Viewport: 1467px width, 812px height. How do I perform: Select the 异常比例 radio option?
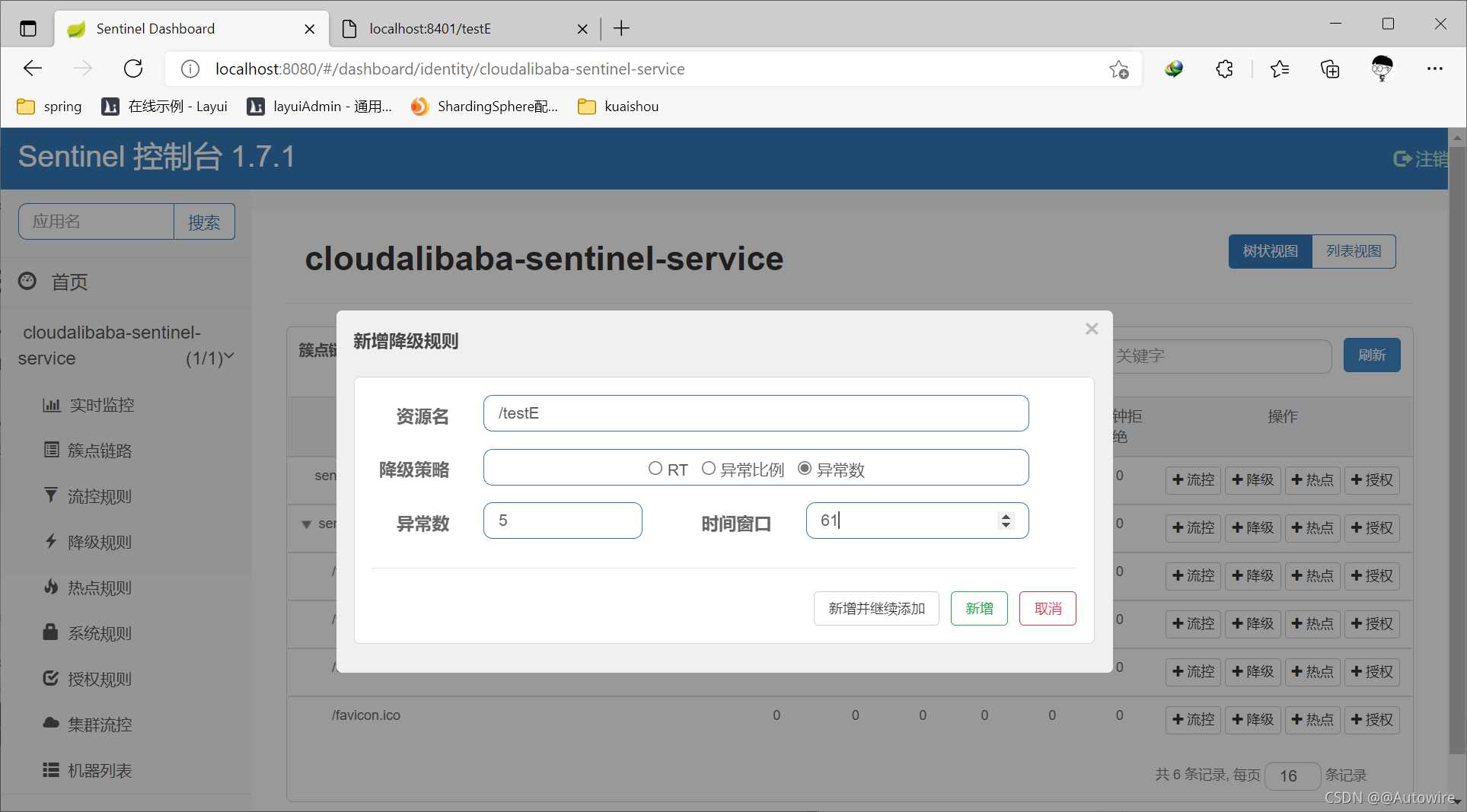(708, 469)
